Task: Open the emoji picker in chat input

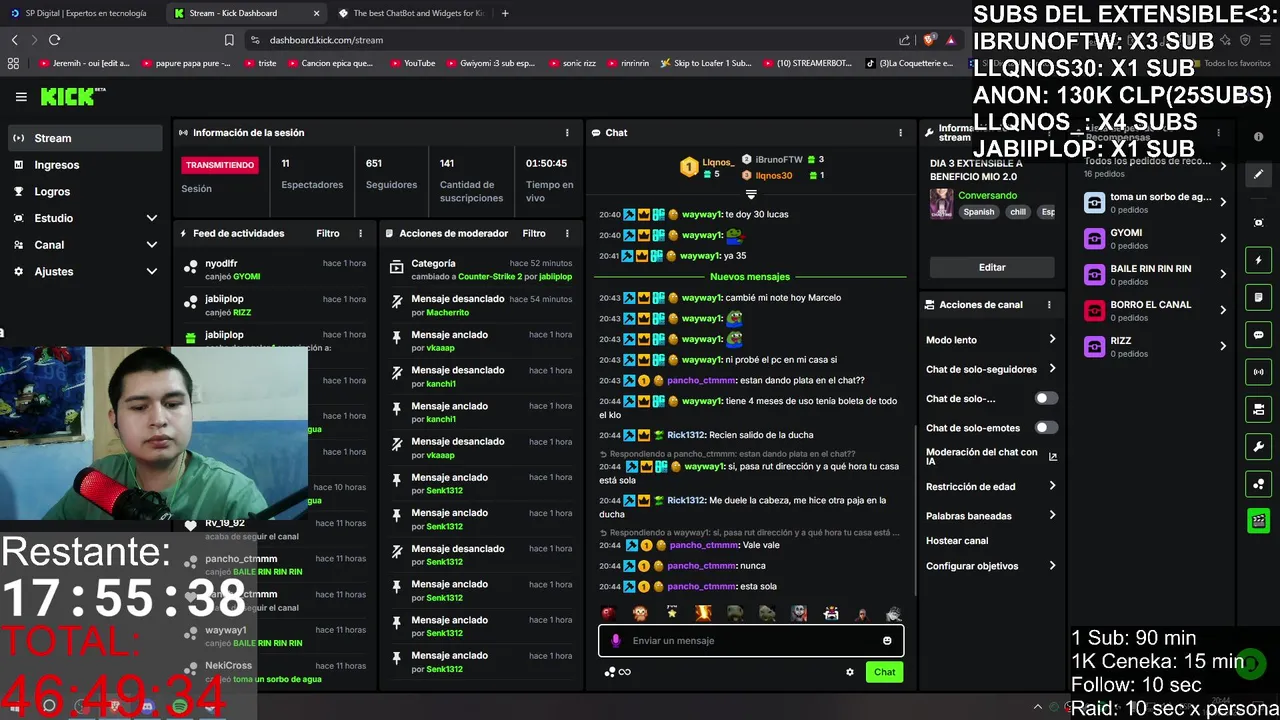Action: (x=887, y=641)
